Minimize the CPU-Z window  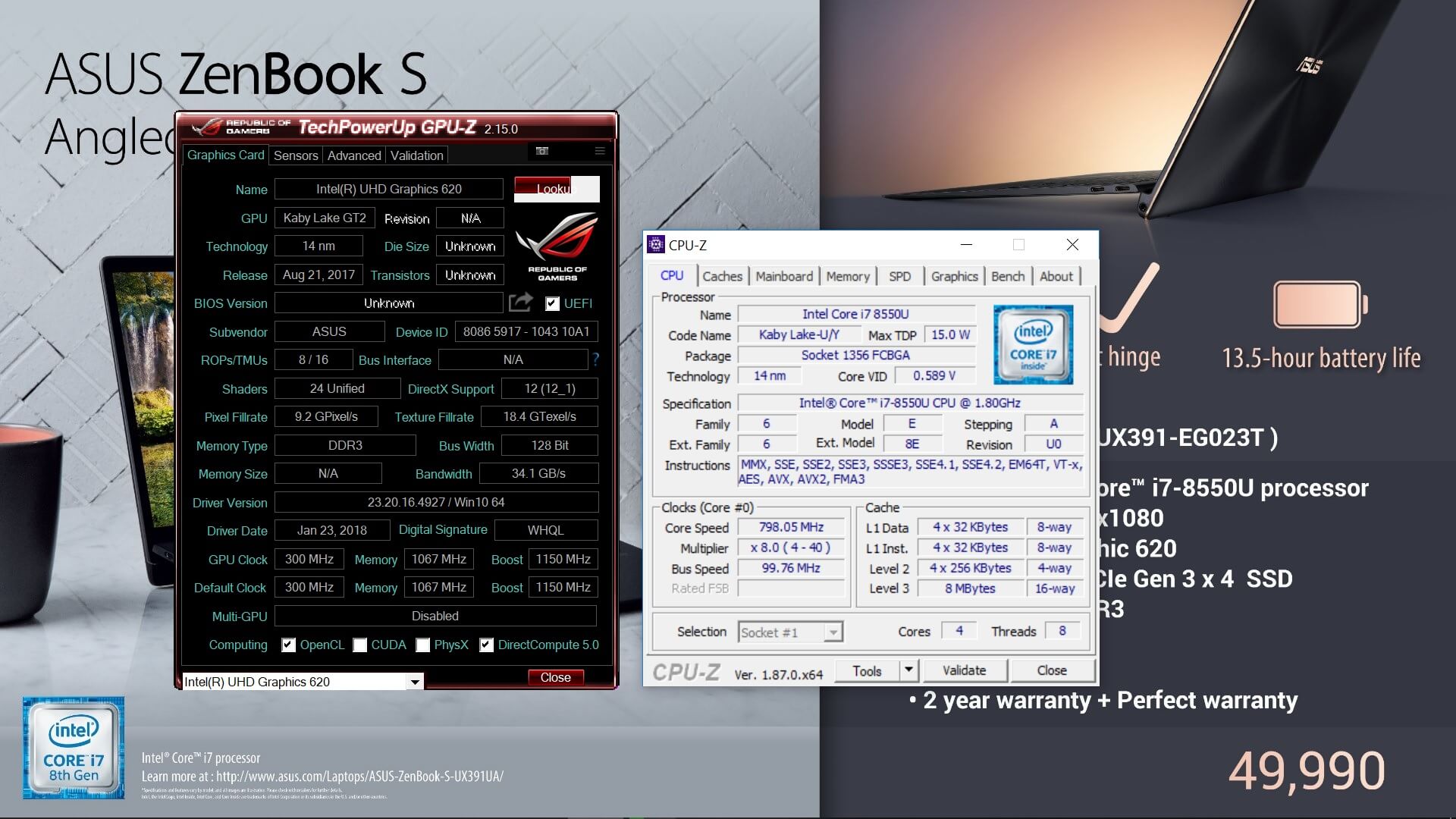click(966, 244)
